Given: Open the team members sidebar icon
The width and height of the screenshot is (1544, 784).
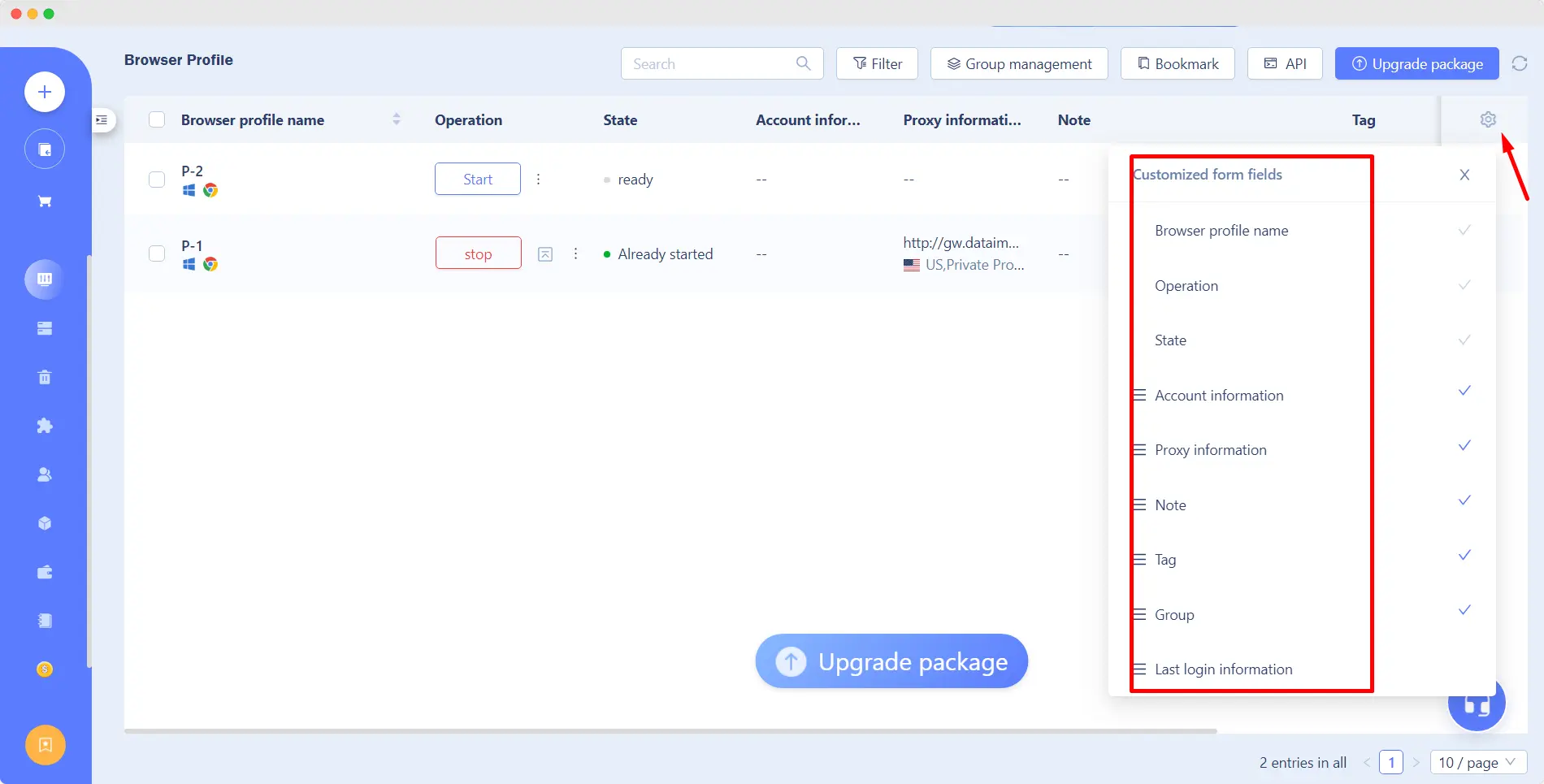Looking at the screenshot, I should click(x=45, y=474).
